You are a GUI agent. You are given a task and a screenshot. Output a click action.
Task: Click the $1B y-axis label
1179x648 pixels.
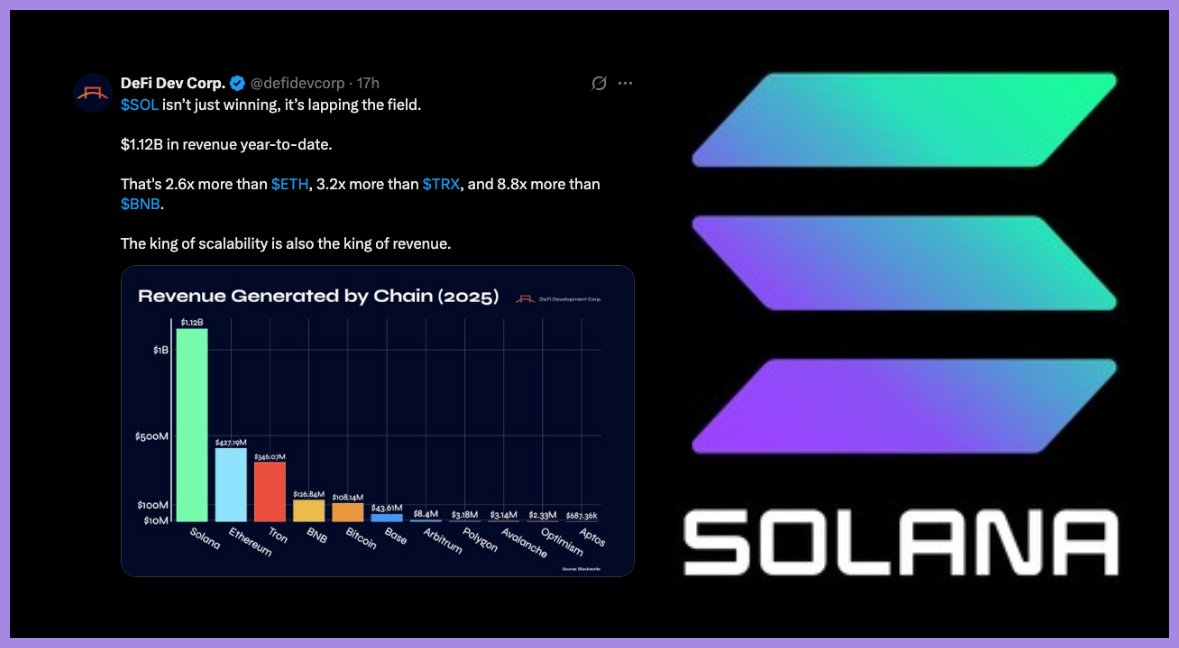click(x=161, y=350)
